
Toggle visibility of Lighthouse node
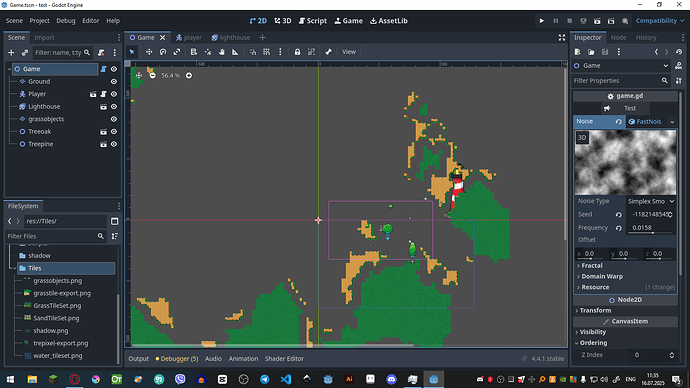point(114,106)
